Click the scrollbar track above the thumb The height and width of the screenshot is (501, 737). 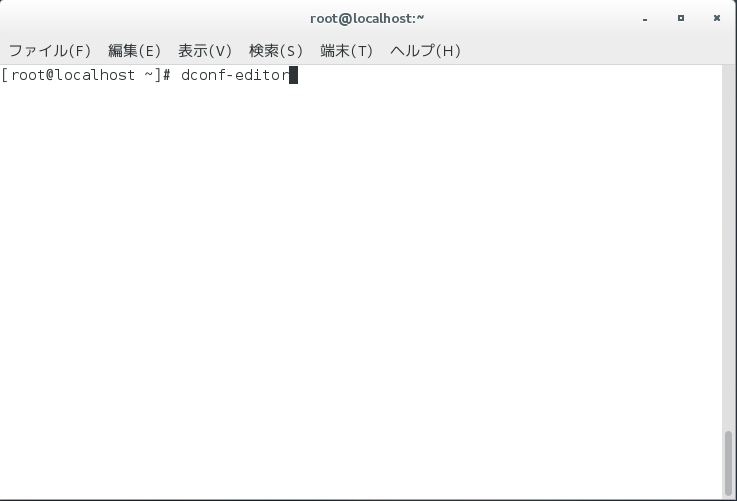click(728, 247)
